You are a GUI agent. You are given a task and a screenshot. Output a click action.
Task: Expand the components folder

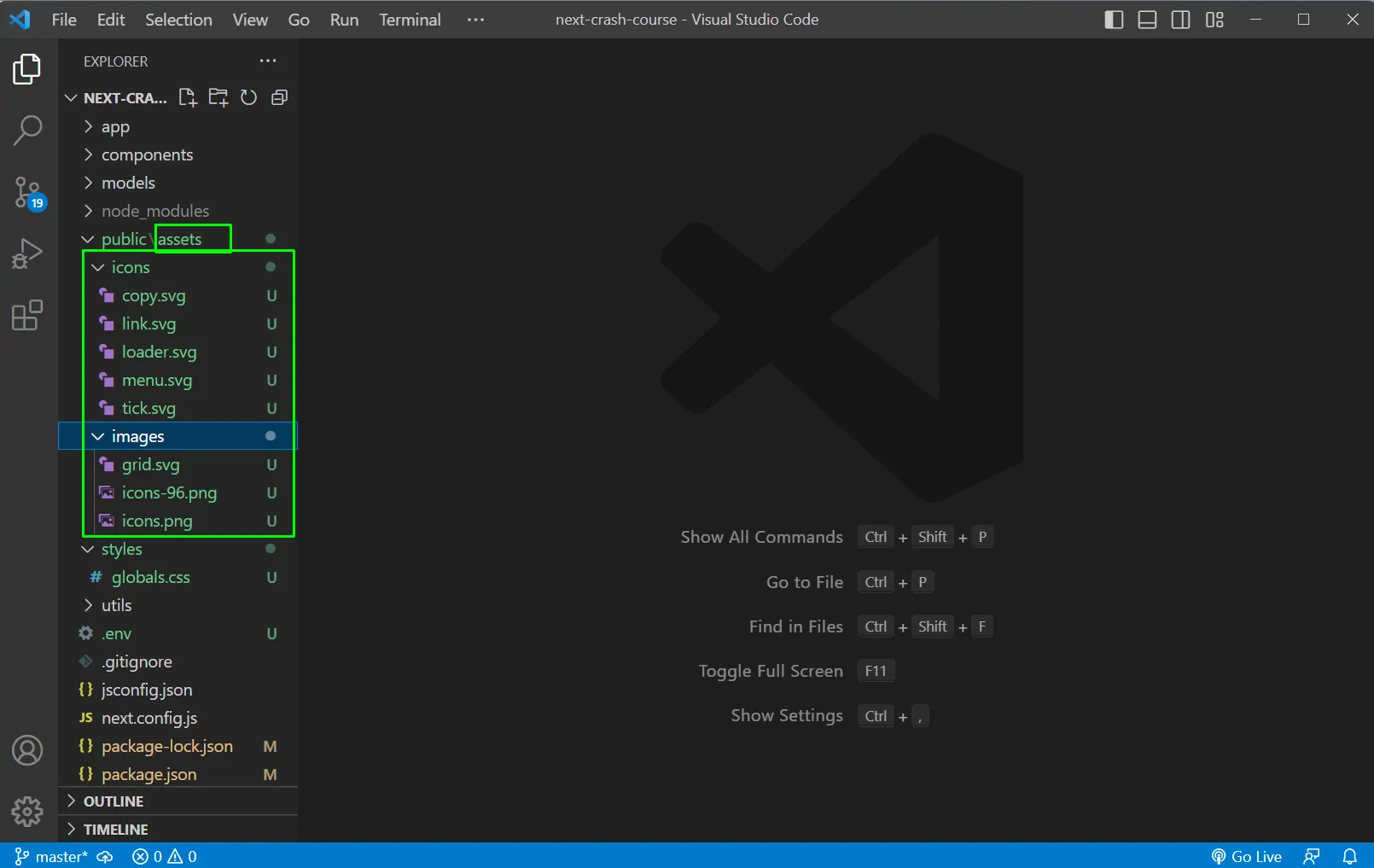(178, 154)
